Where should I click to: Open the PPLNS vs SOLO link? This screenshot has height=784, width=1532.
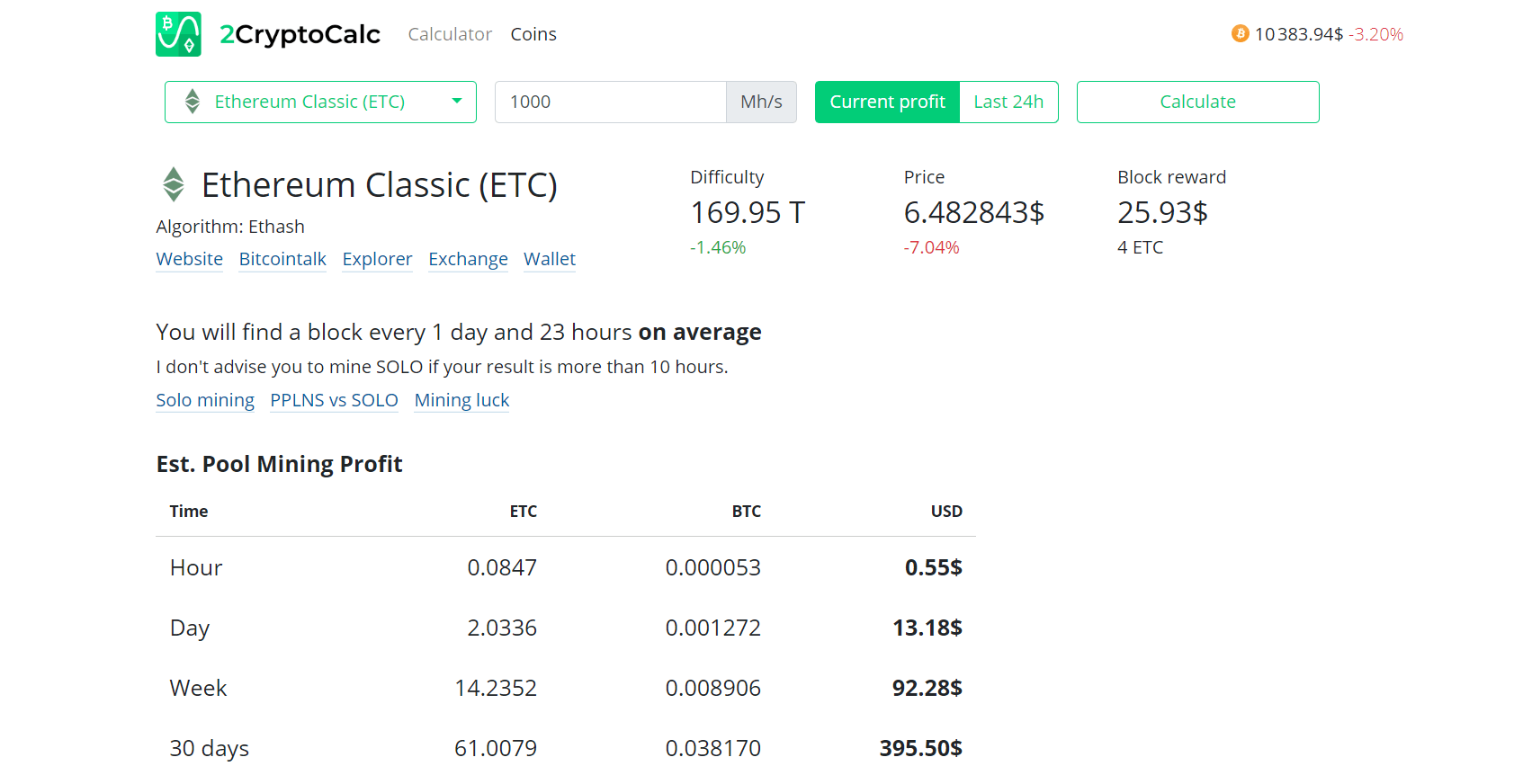coord(335,400)
